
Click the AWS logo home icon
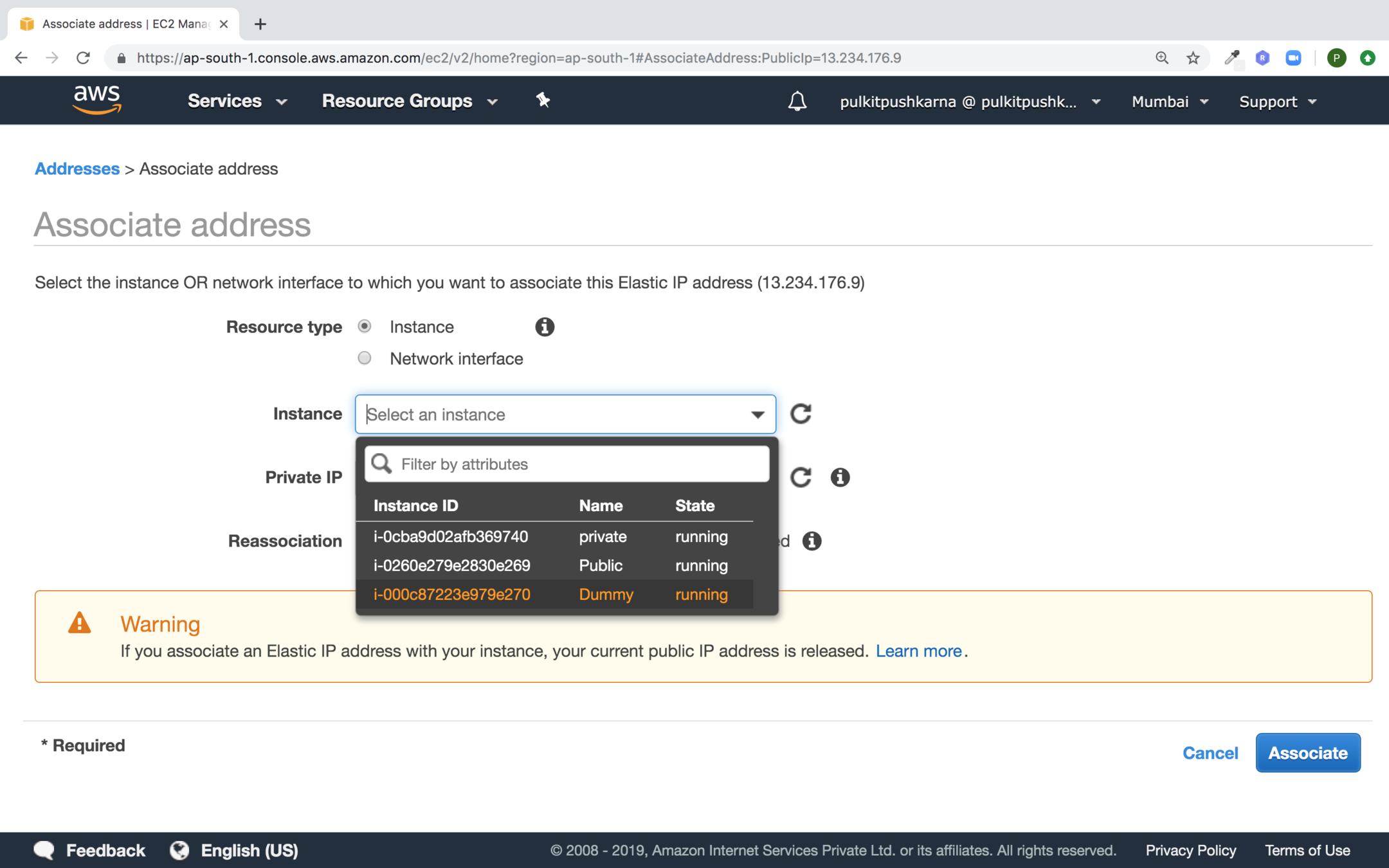[x=97, y=100]
